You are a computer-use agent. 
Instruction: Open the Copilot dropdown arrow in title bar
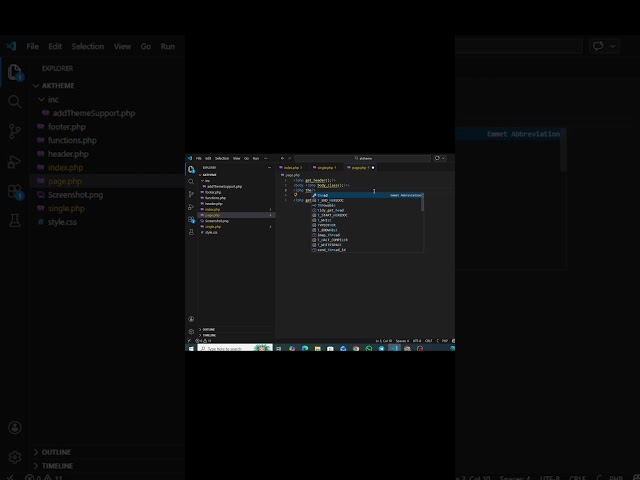[x=443, y=158]
